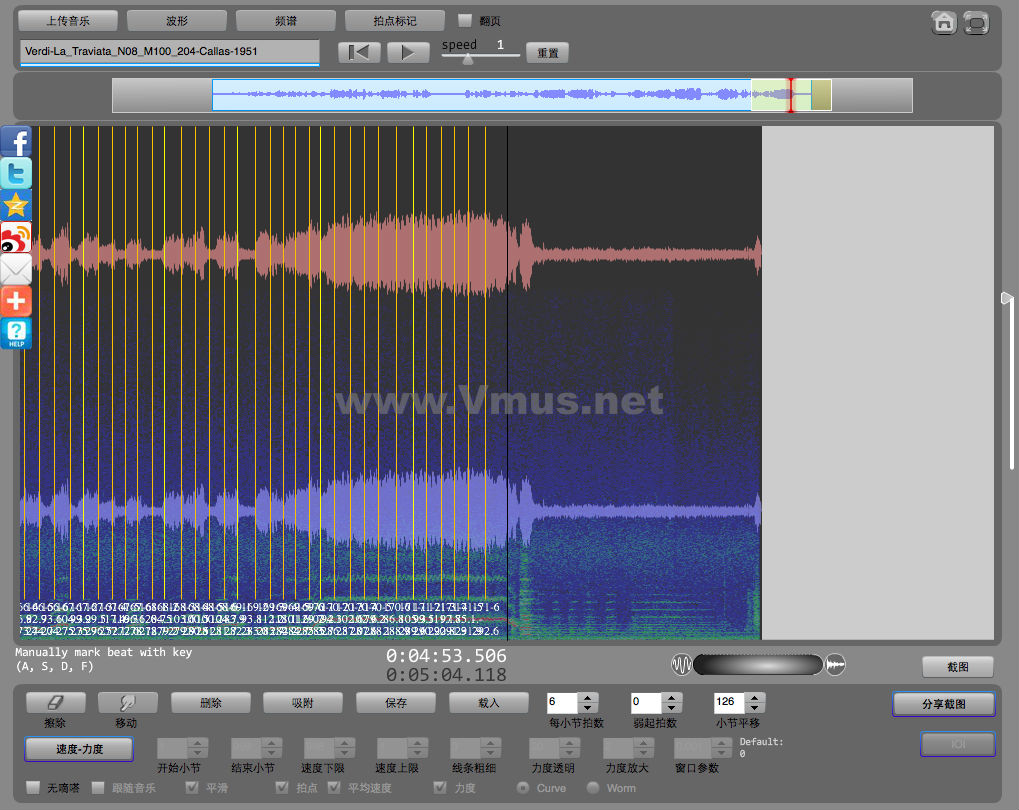Share via the Twitter sidebar icon
This screenshot has height=810, width=1019.
click(x=16, y=173)
